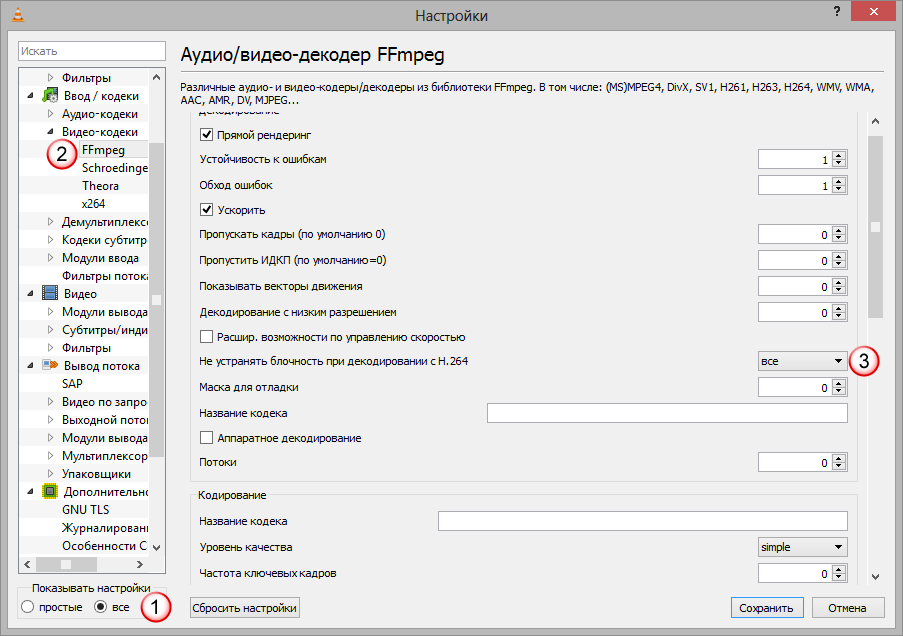The height and width of the screenshot is (636, 903).
Task: Click tree vertical scroll-down arrow
Action: pyautogui.click(x=157, y=547)
